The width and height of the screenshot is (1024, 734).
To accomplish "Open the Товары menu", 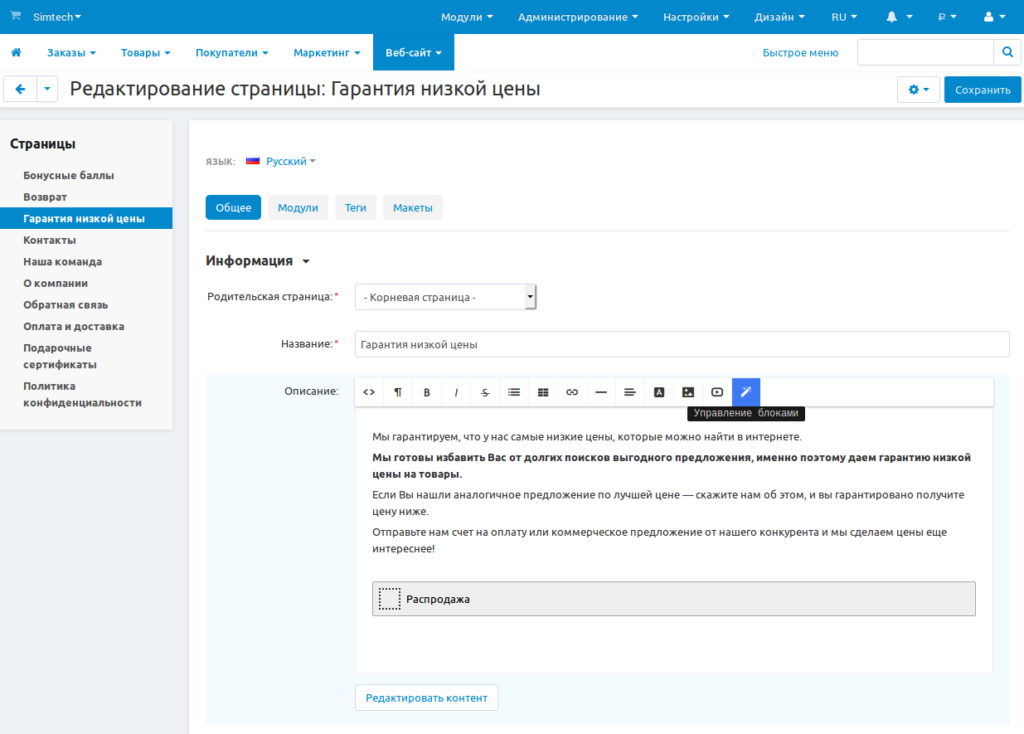I will (x=146, y=52).
